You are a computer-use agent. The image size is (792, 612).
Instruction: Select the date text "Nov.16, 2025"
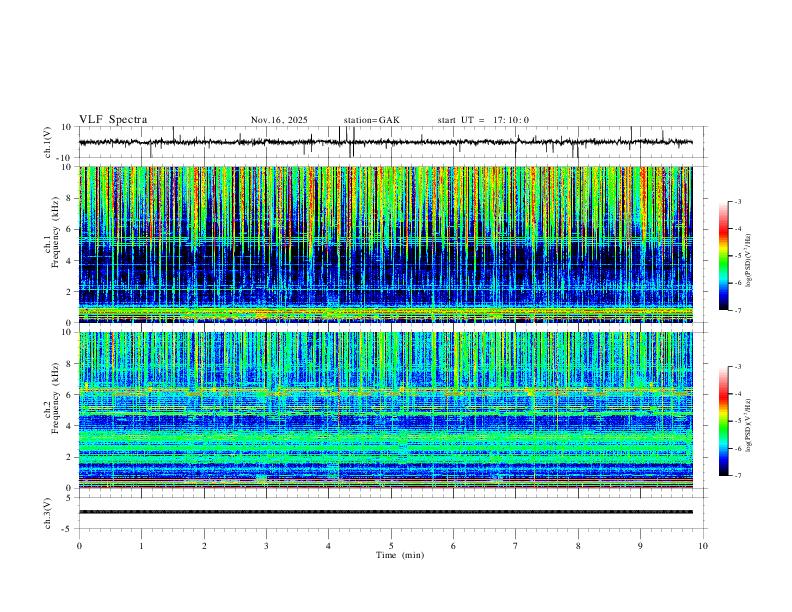[279, 120]
